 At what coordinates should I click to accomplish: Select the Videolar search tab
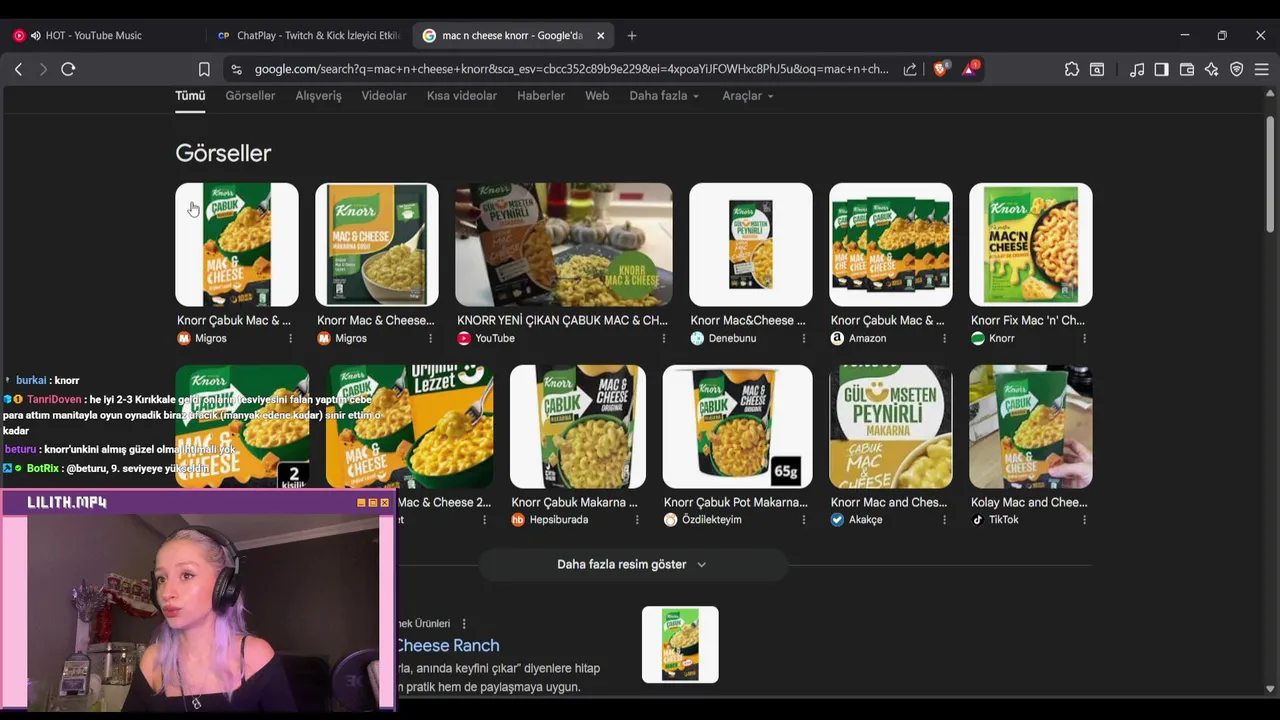click(384, 96)
